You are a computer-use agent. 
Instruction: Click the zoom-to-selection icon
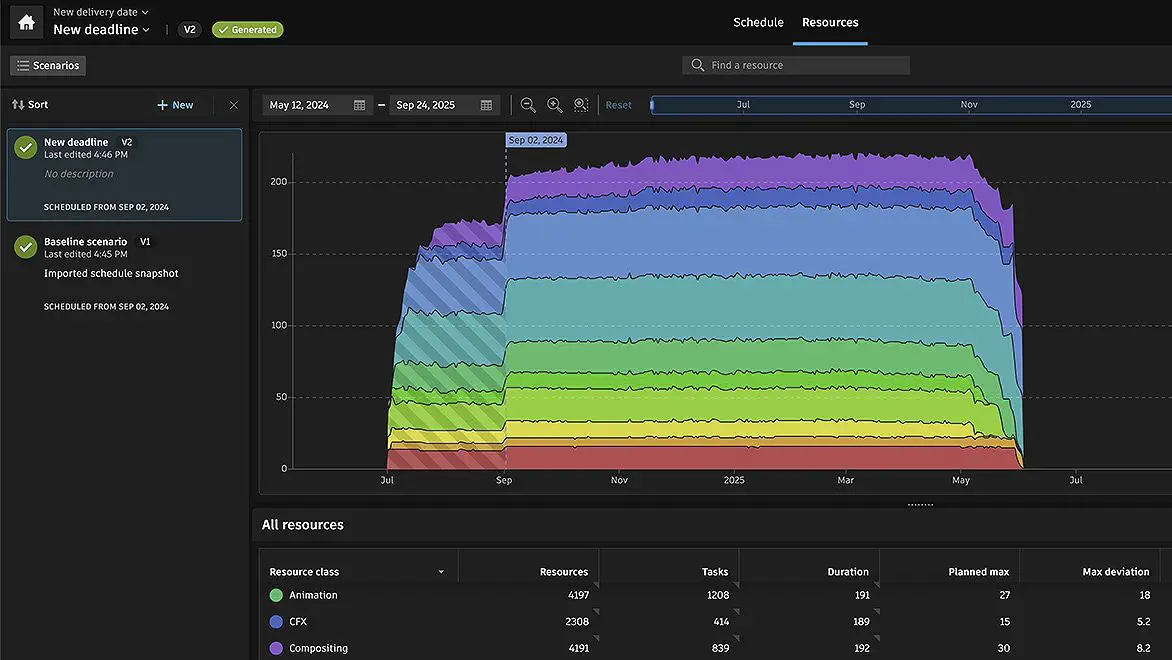click(x=581, y=105)
